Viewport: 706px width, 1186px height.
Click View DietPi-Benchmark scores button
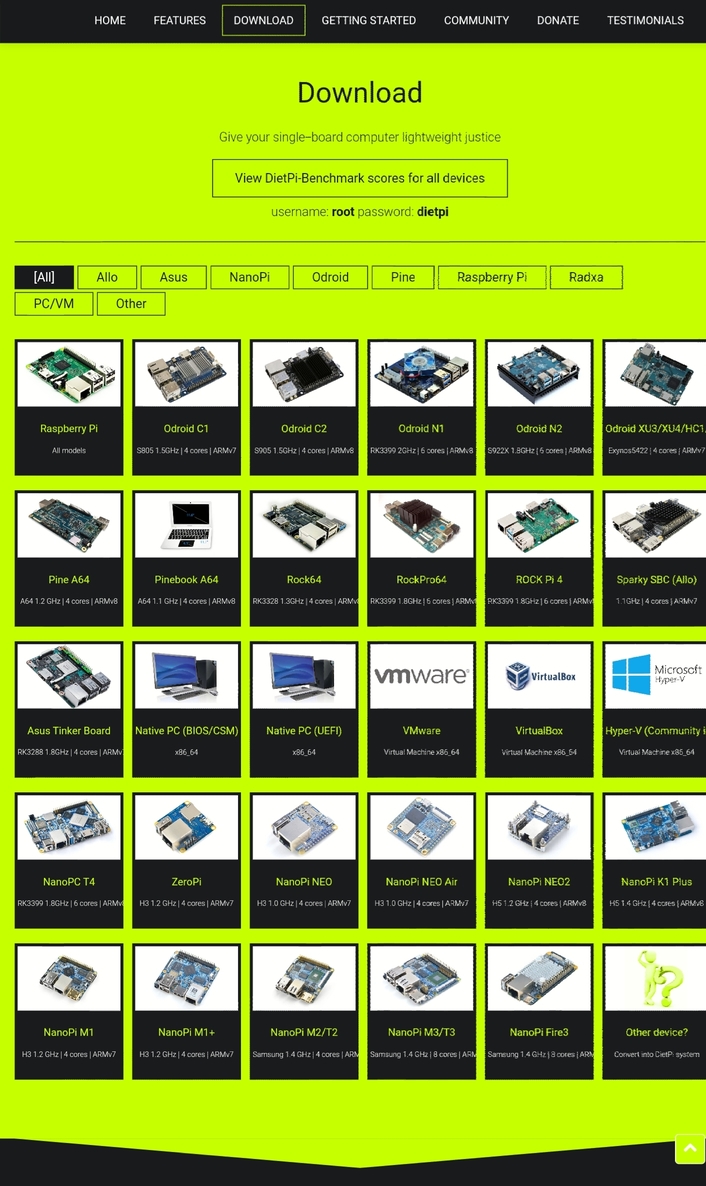coord(359,178)
